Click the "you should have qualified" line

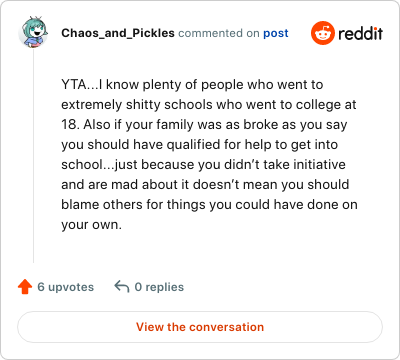(200, 145)
